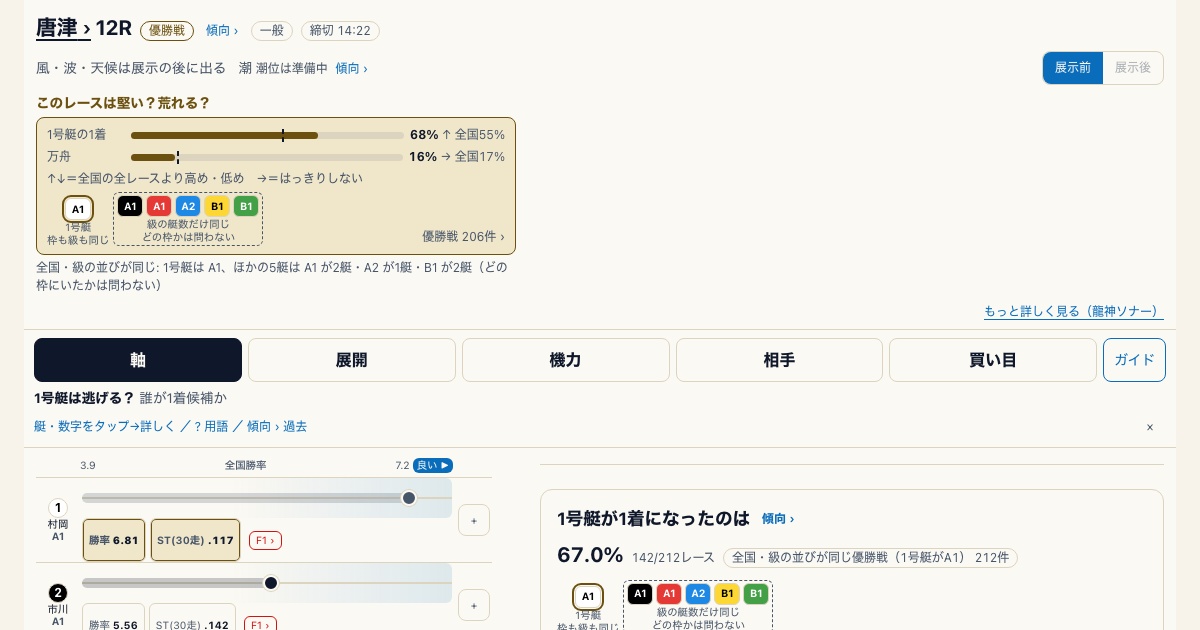The width and height of the screenshot is (1200, 630).
Task: Click 142/212レース text
Action: pos(673,558)
